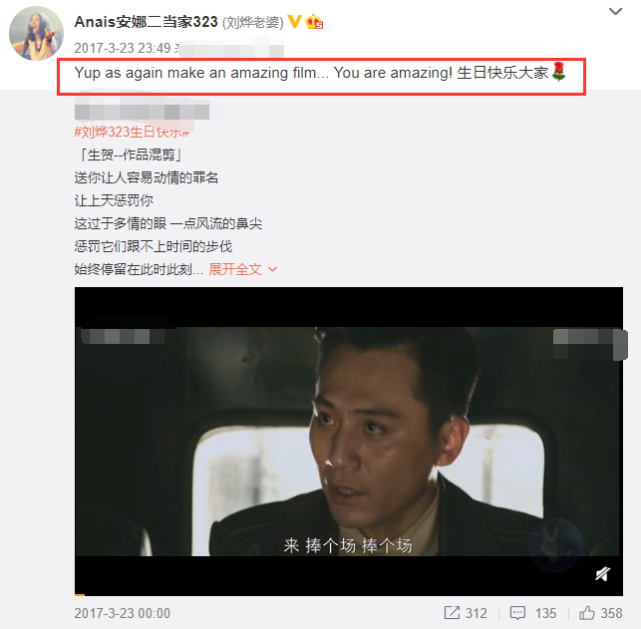Click the rabbit watermark in video
The height and width of the screenshot is (629, 641).
[x=555, y=544]
